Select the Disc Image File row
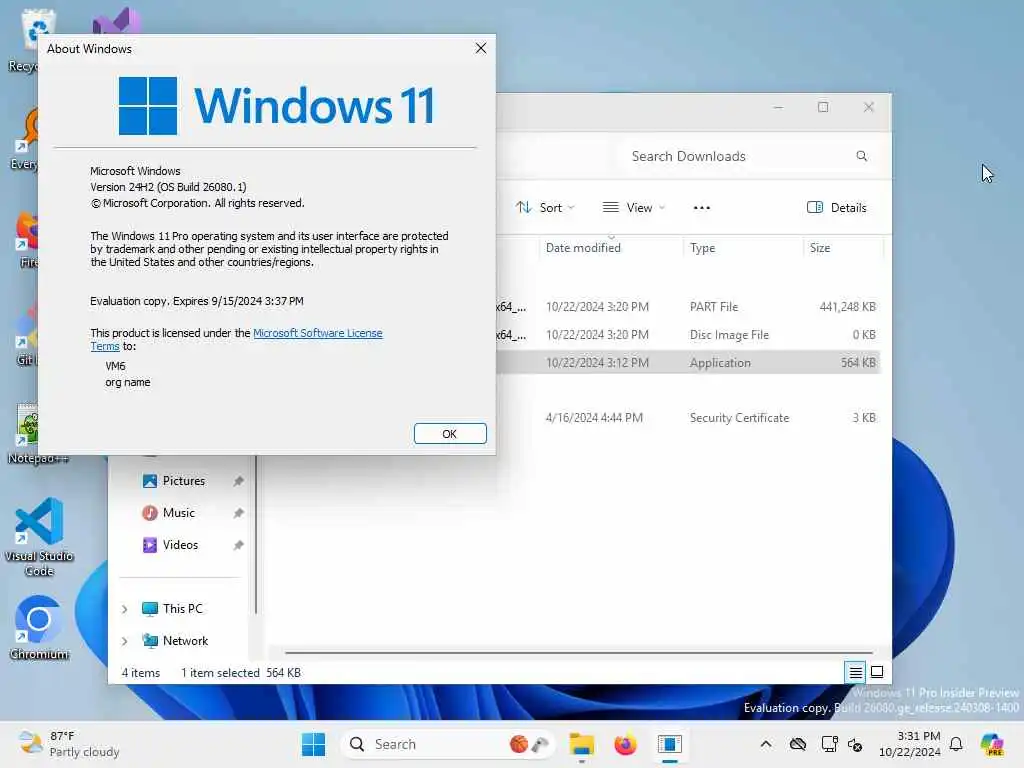This screenshot has height=768, width=1024. [688, 335]
